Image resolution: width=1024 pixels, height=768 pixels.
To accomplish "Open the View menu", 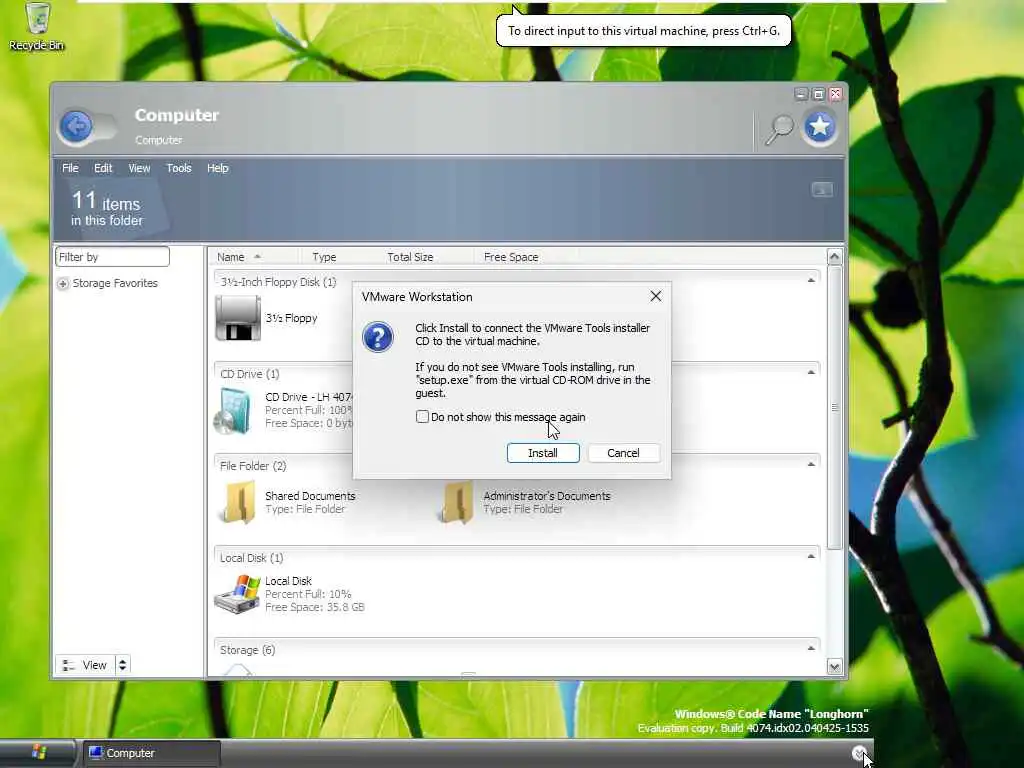I will pos(139,168).
